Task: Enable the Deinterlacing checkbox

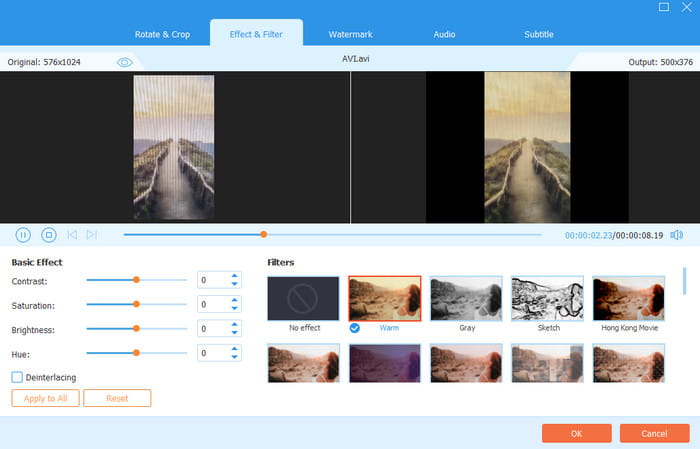Action: pyautogui.click(x=17, y=377)
